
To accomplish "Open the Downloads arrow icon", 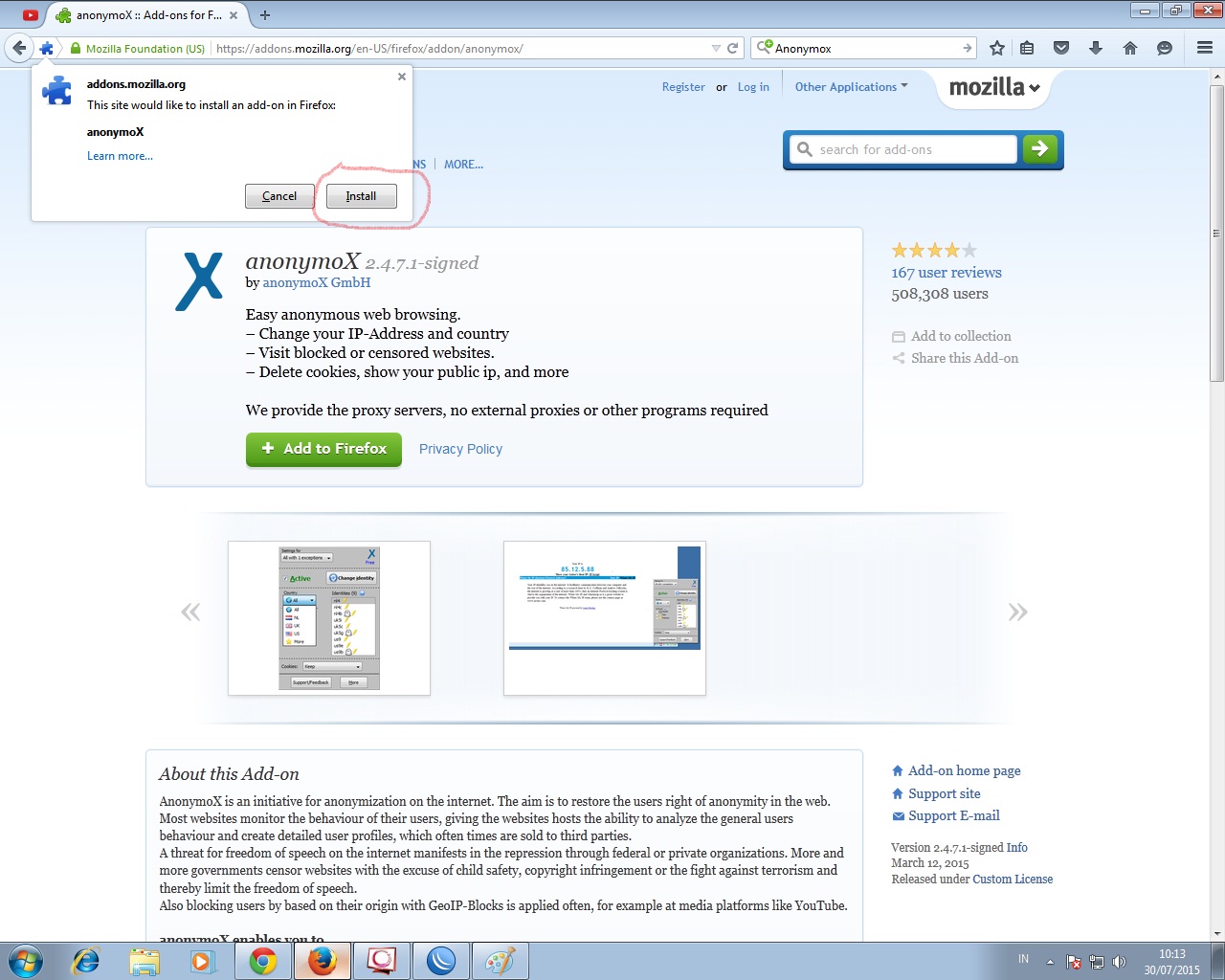I will click(x=1096, y=48).
